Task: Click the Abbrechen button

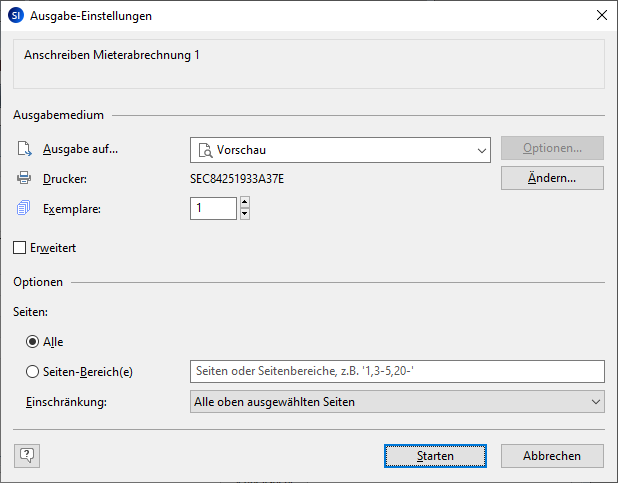Action: pyautogui.click(x=552, y=455)
